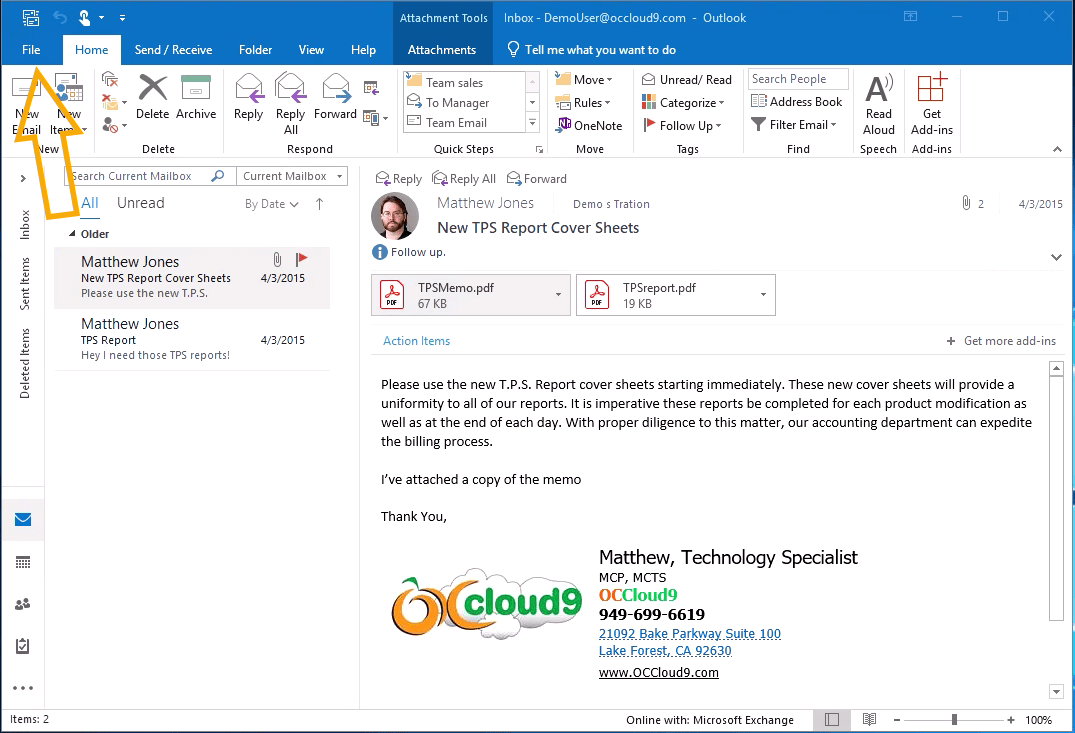Open TPSreport.pdf attachment dropdown arrow
The width and height of the screenshot is (1075, 733).
(x=764, y=295)
